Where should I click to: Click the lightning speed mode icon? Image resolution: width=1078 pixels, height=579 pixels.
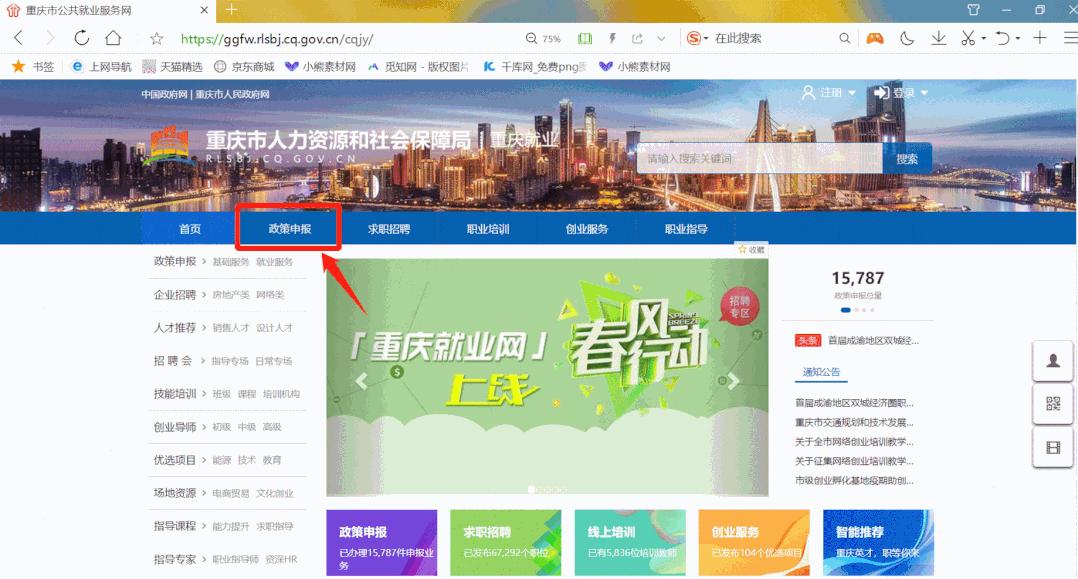[x=612, y=39]
